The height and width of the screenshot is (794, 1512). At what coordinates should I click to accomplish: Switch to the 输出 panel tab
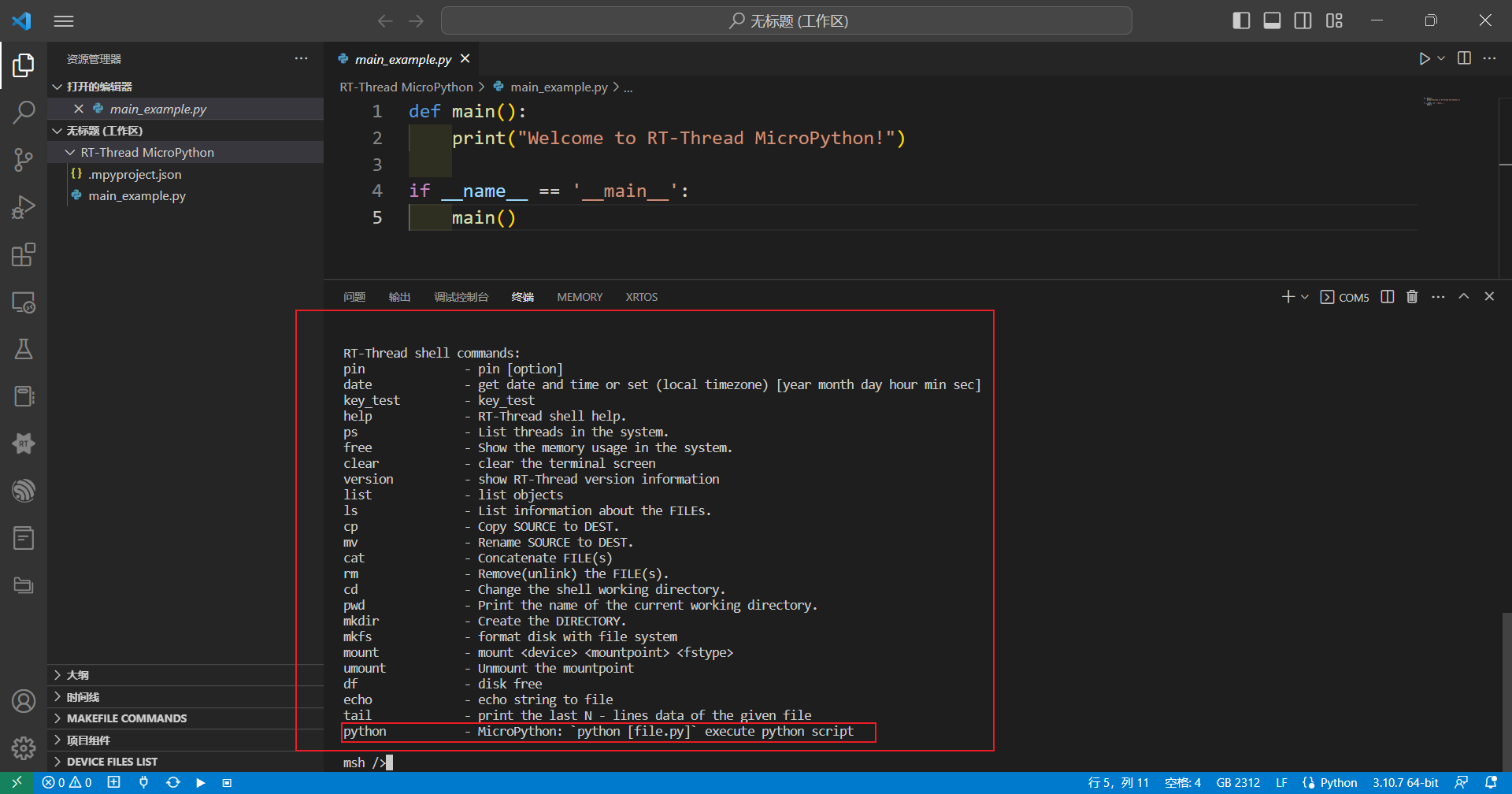[x=399, y=297]
